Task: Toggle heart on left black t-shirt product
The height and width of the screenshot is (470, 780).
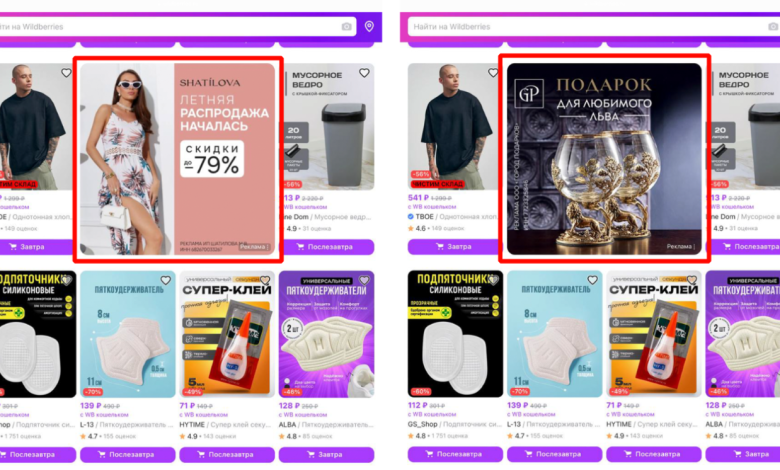Action: pyautogui.click(x=66, y=73)
